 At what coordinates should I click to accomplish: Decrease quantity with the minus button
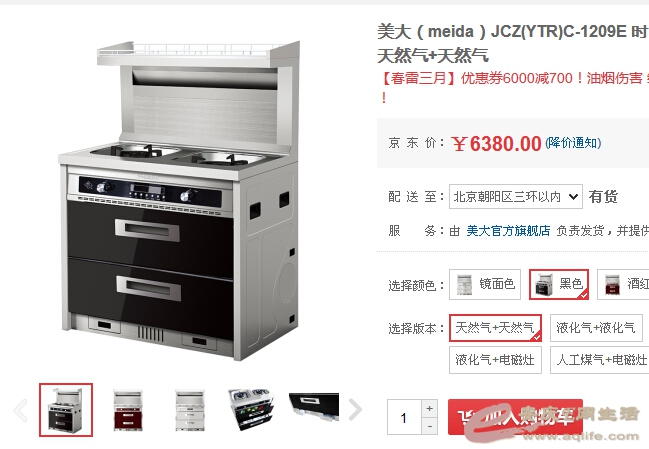[430, 426]
